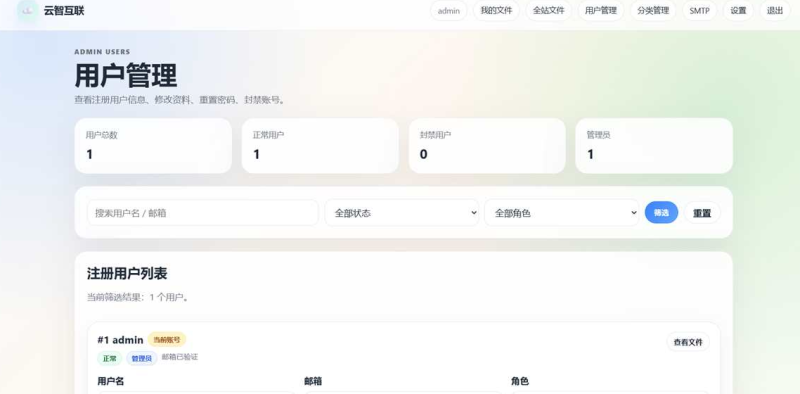Focus the 搜索用户名 / 邮箱 search field
The width and height of the screenshot is (800, 394).
(203, 213)
